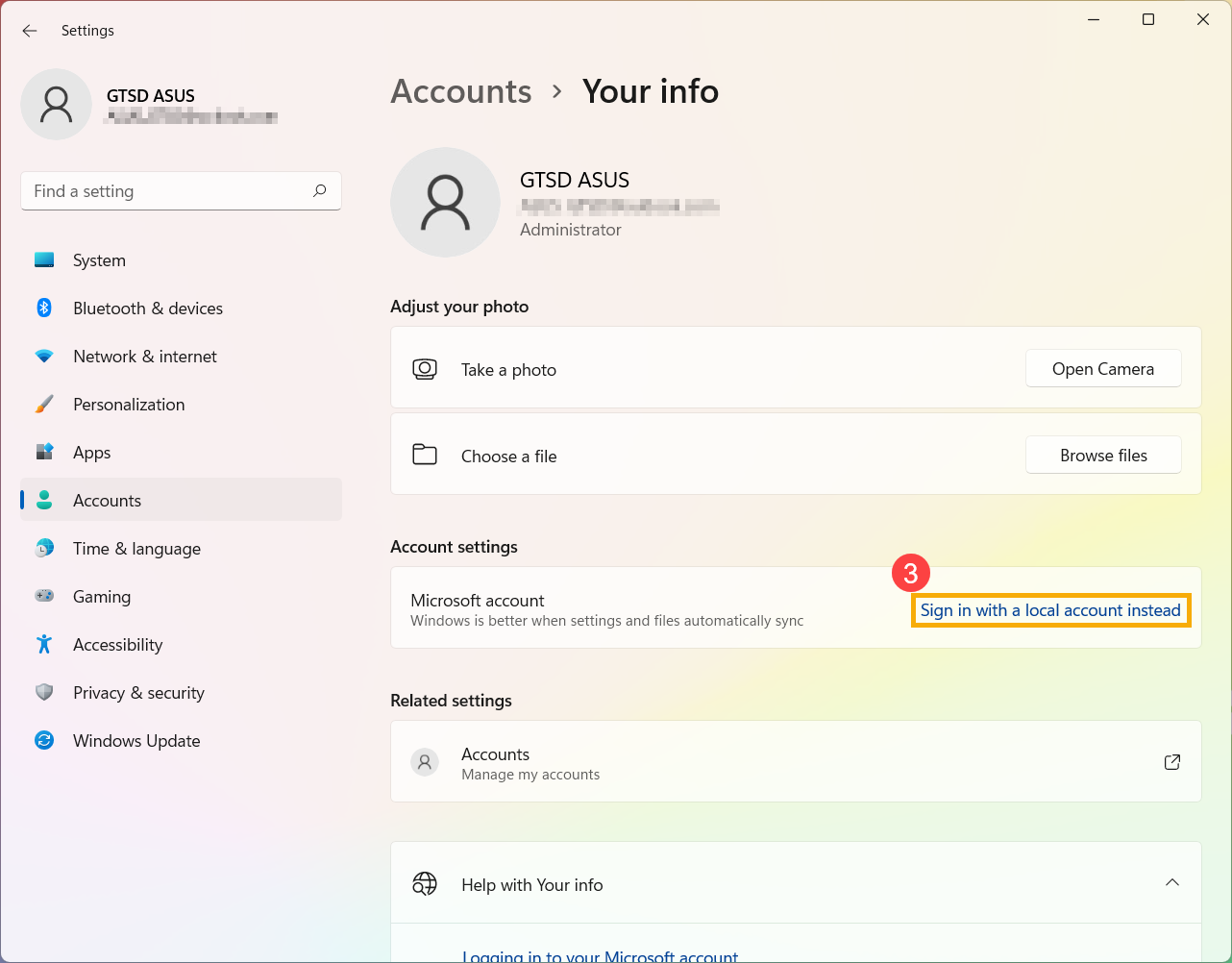Click the Find a setting search box
The width and height of the screenshot is (1232, 963).
(x=168, y=191)
